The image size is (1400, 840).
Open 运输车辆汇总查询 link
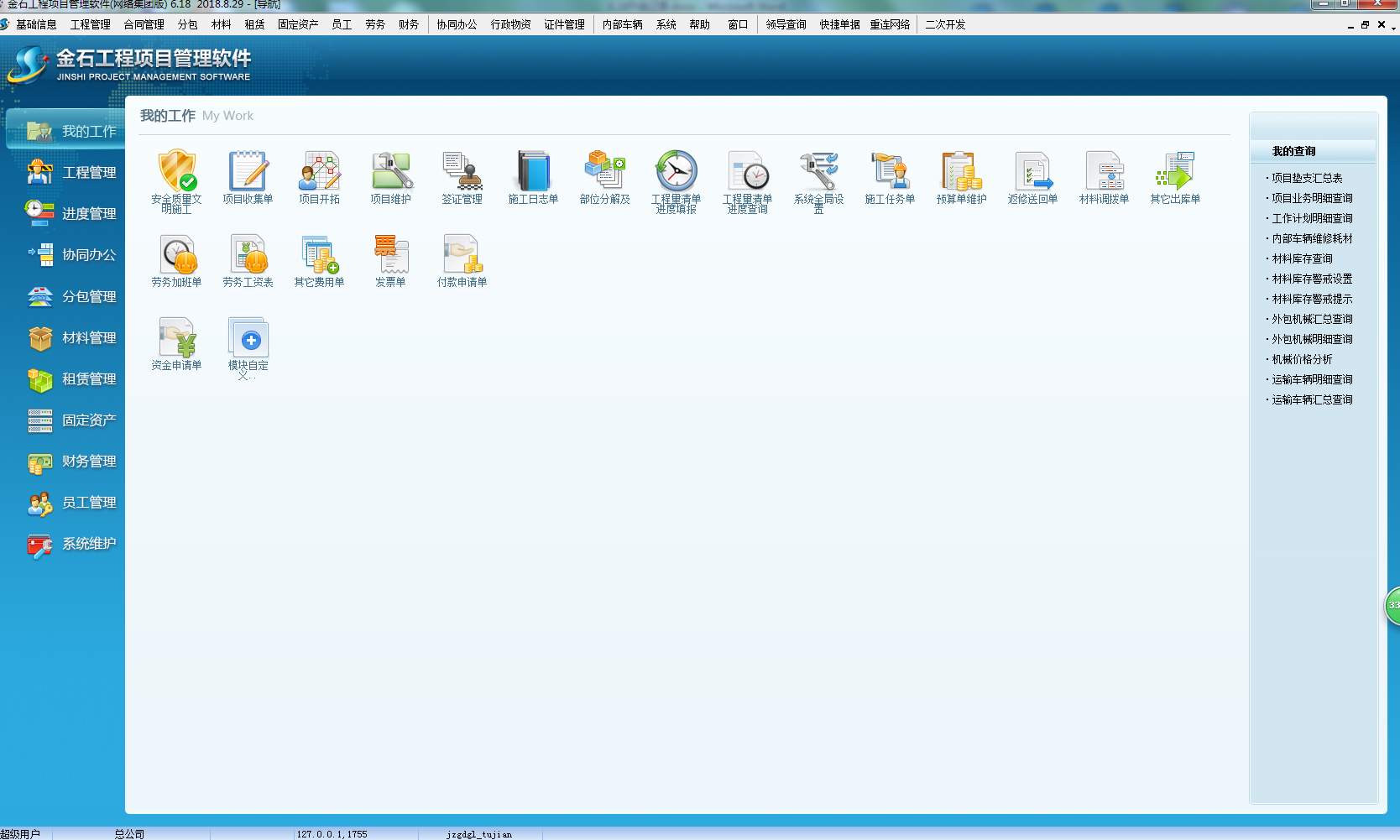point(1312,399)
